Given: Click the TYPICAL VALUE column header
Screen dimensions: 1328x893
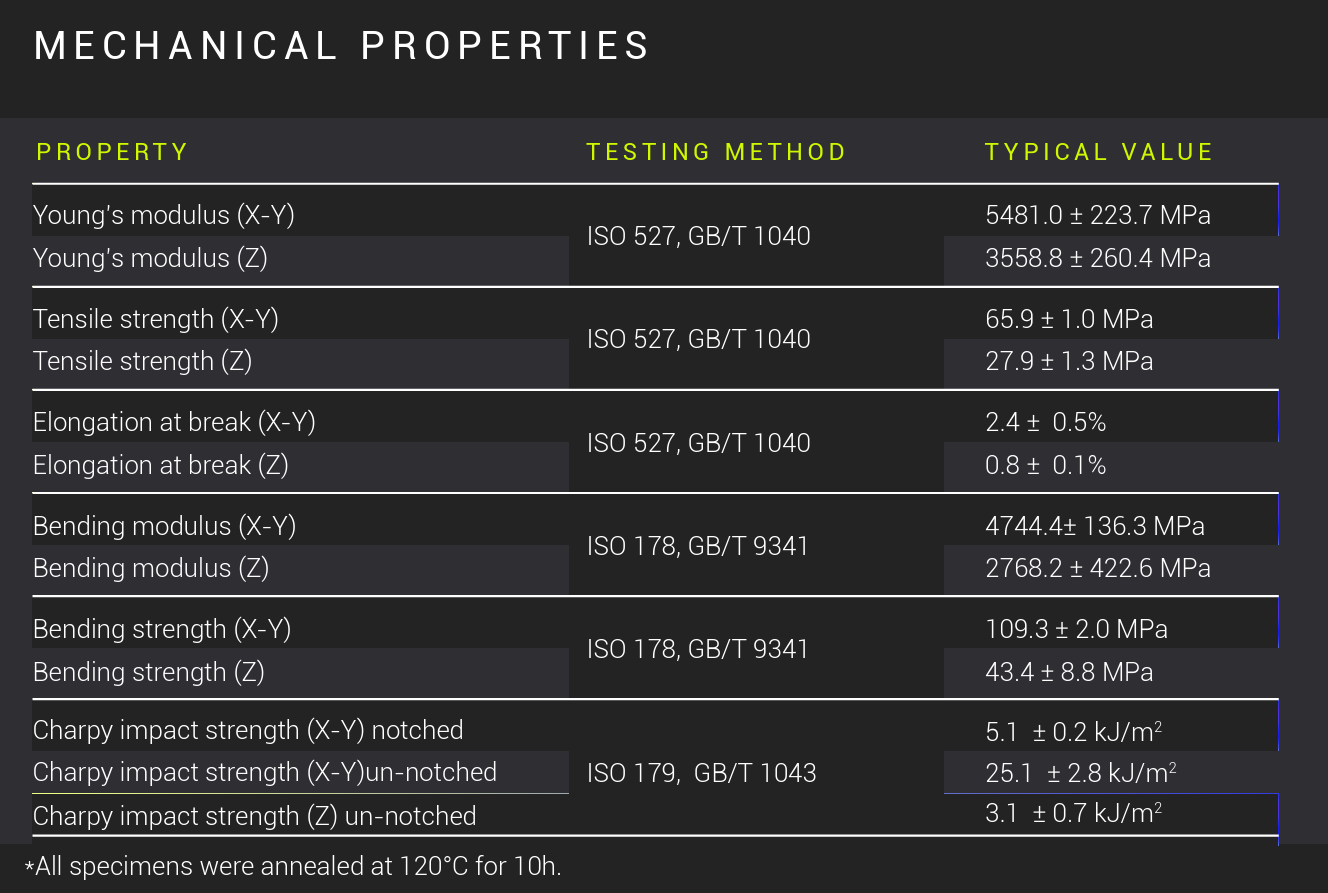Looking at the screenshot, I should point(1098,152).
